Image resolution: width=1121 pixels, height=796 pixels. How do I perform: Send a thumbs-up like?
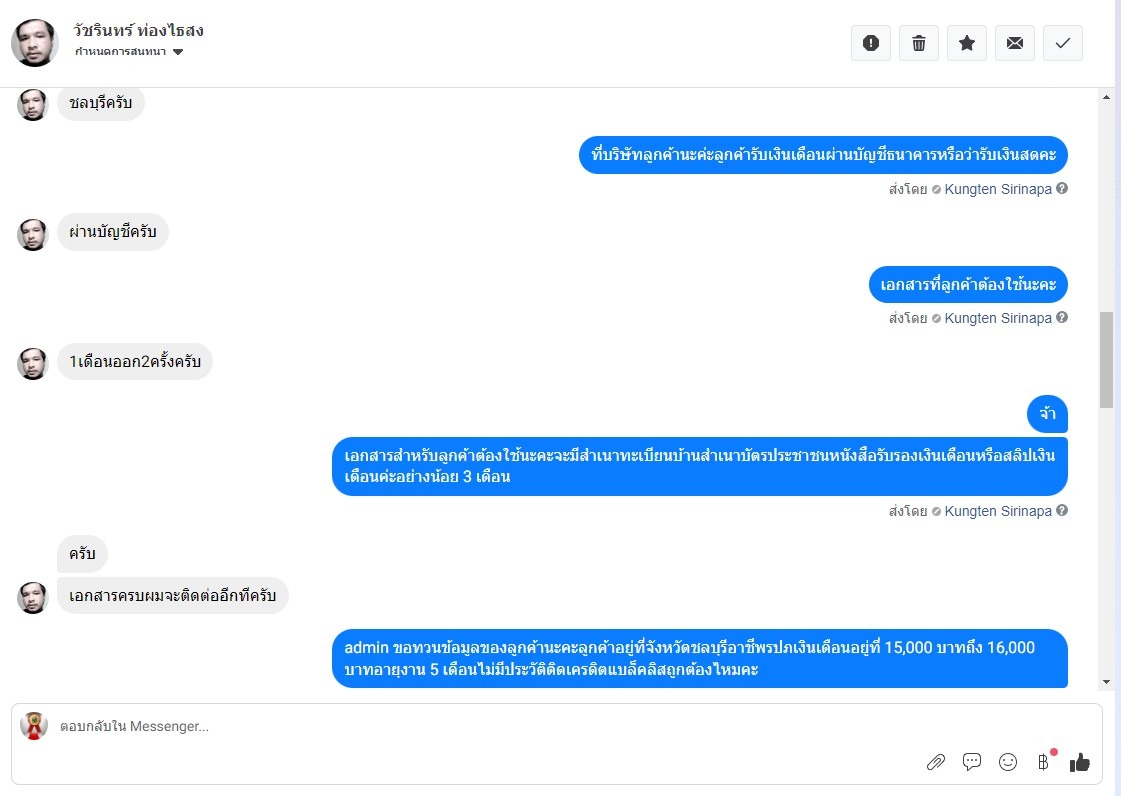click(1080, 762)
